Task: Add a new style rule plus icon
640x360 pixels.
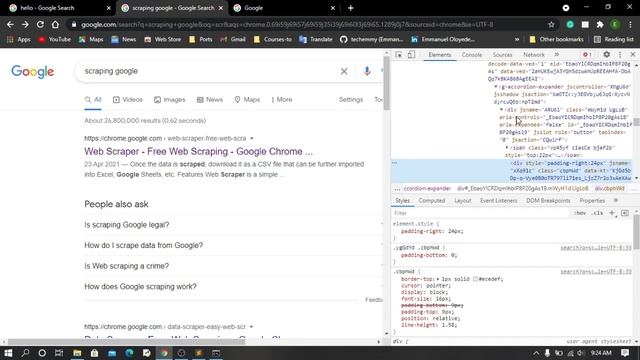Action: 612,213
